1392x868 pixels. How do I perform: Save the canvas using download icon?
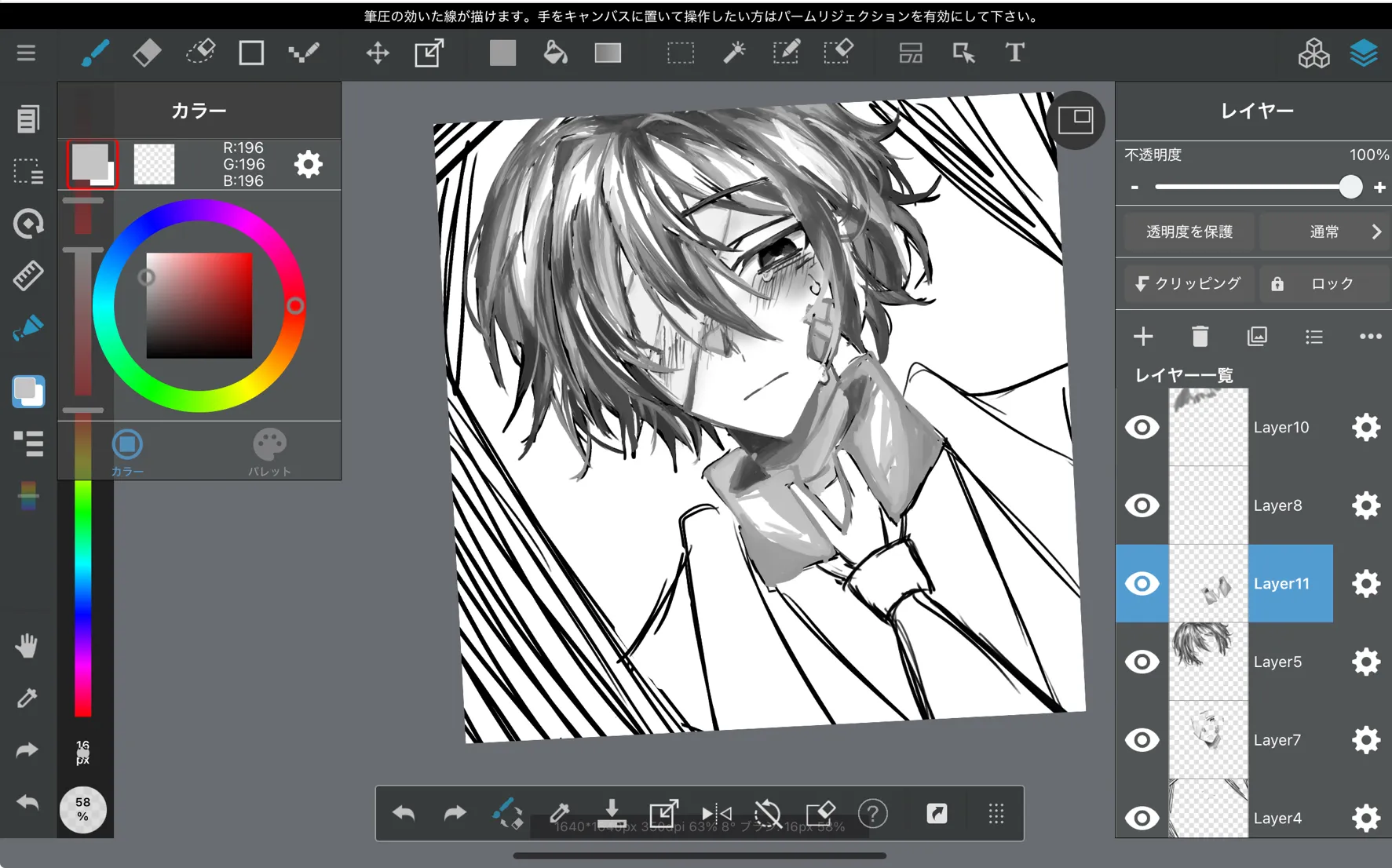click(612, 813)
